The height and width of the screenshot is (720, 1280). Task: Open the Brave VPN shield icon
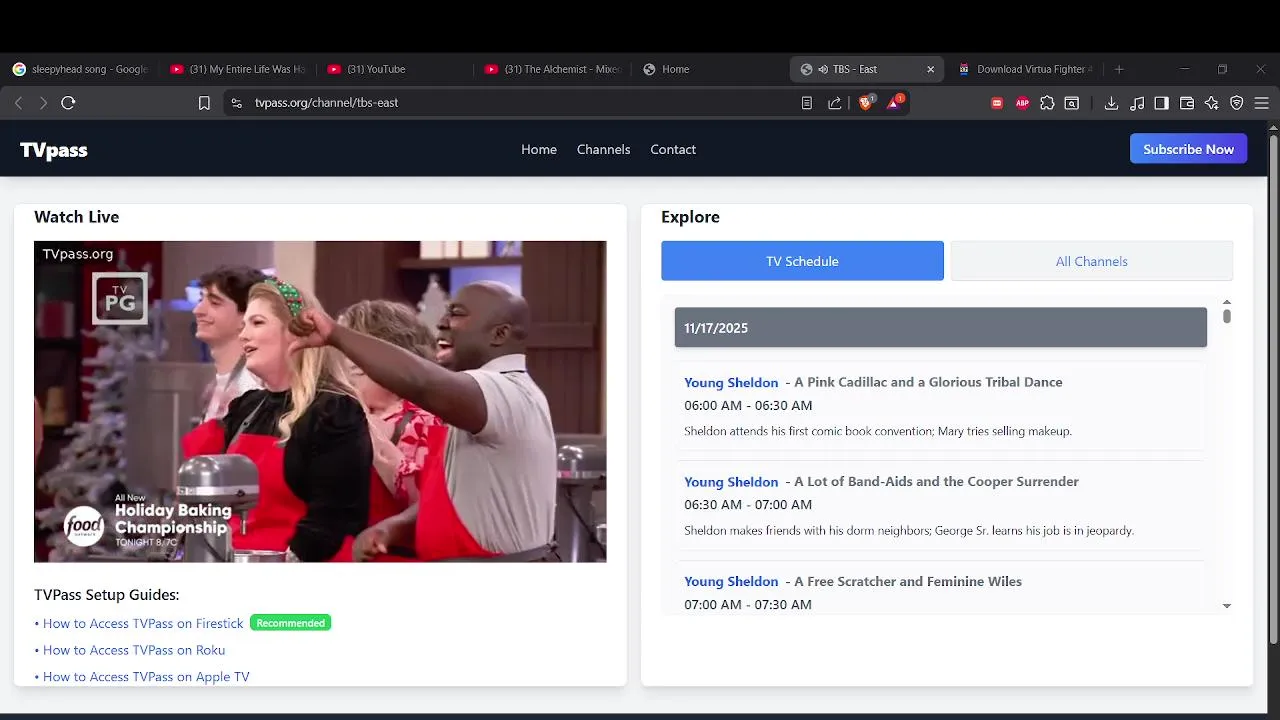pyautogui.click(x=1237, y=103)
